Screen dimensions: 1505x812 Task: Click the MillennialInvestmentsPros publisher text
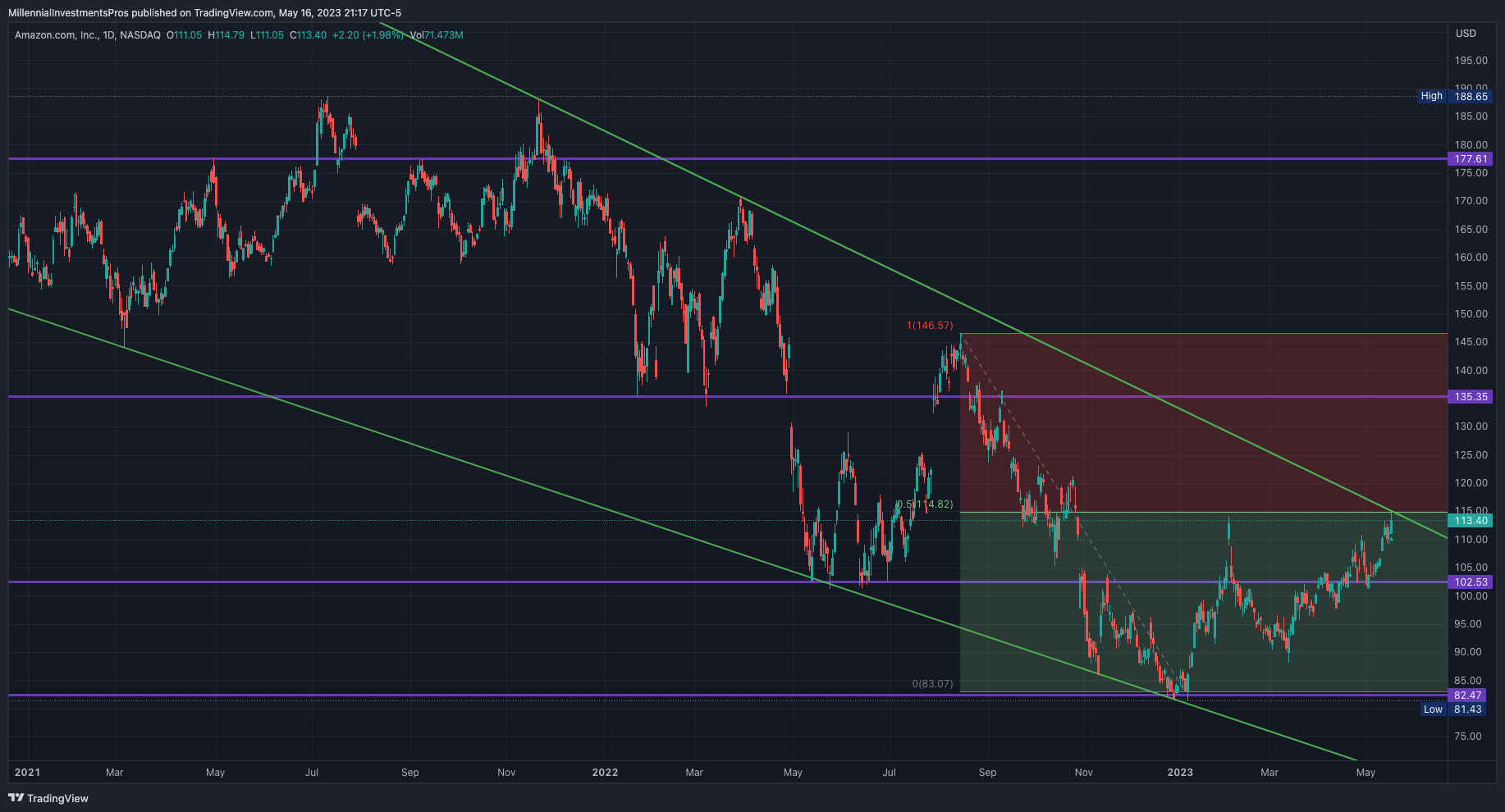pos(68,13)
